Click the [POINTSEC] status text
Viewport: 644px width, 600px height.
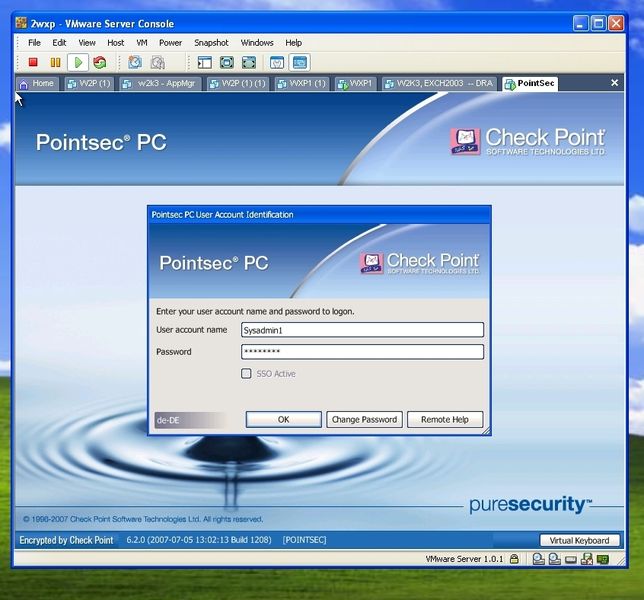[304, 540]
